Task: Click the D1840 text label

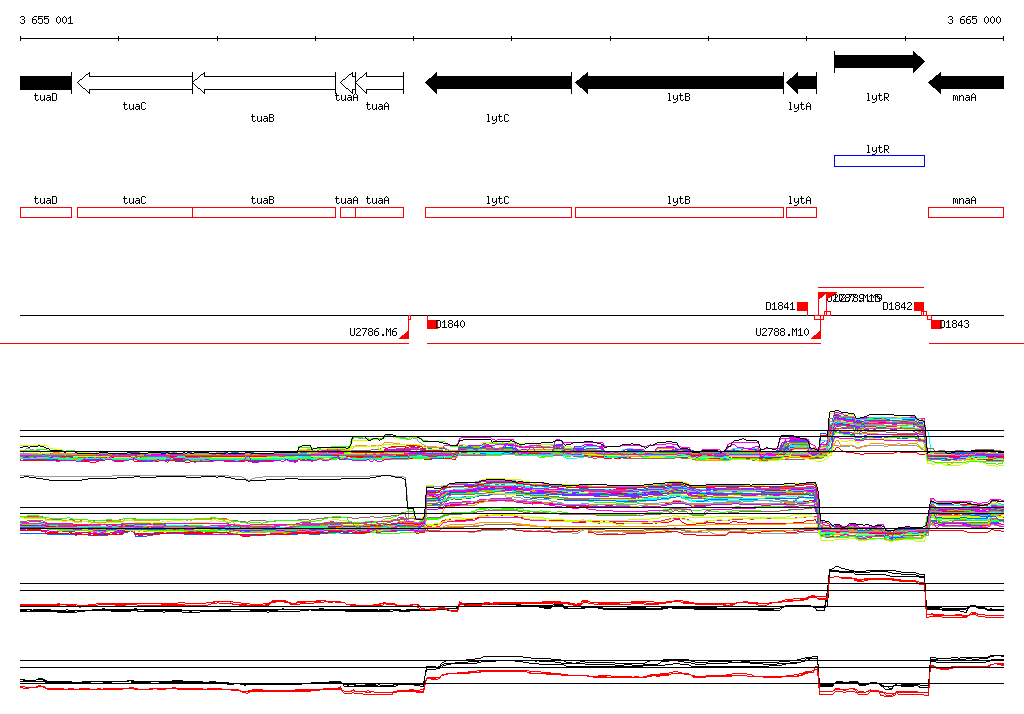Action: [451, 324]
